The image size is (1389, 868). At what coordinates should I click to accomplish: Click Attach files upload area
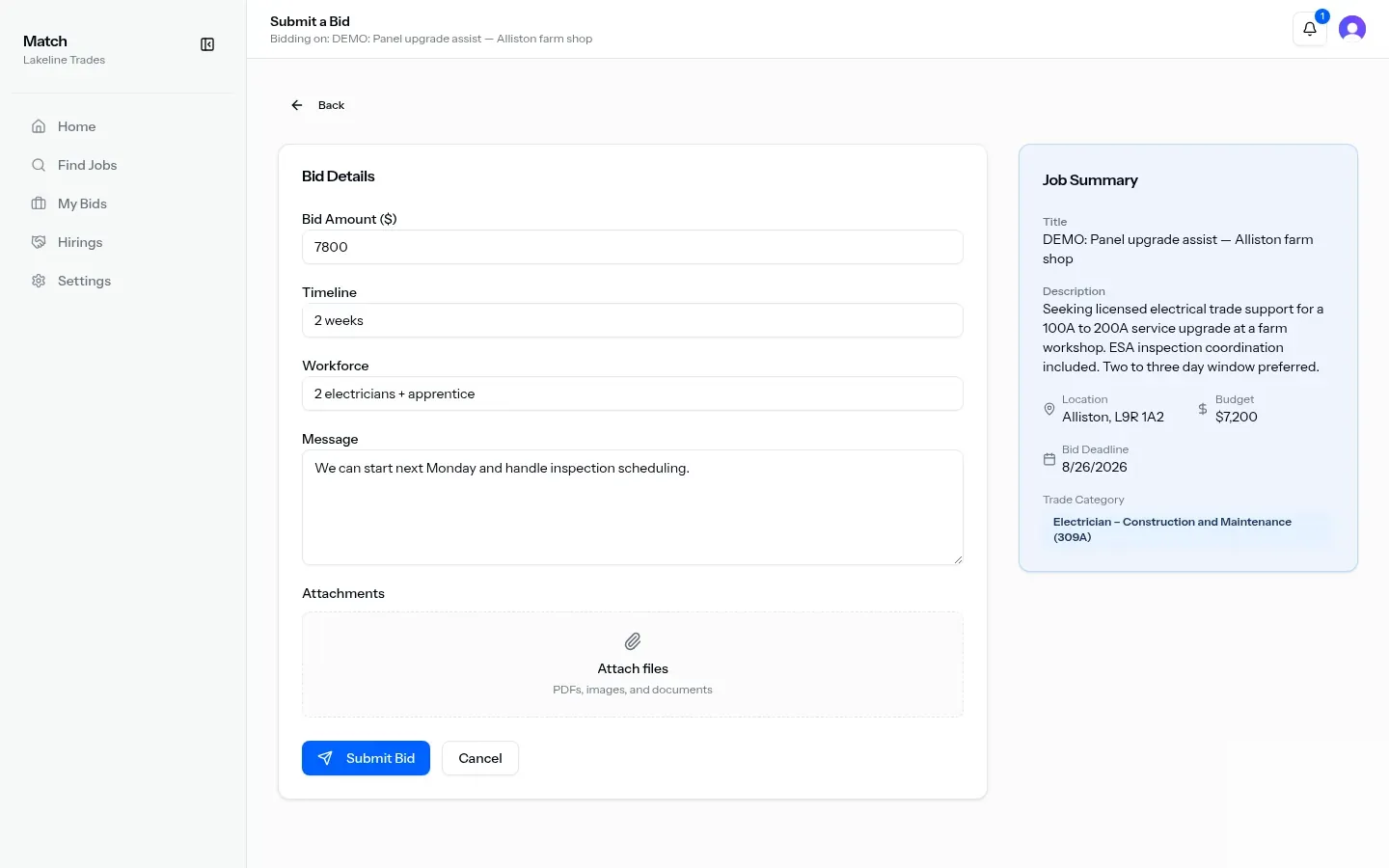click(x=633, y=665)
